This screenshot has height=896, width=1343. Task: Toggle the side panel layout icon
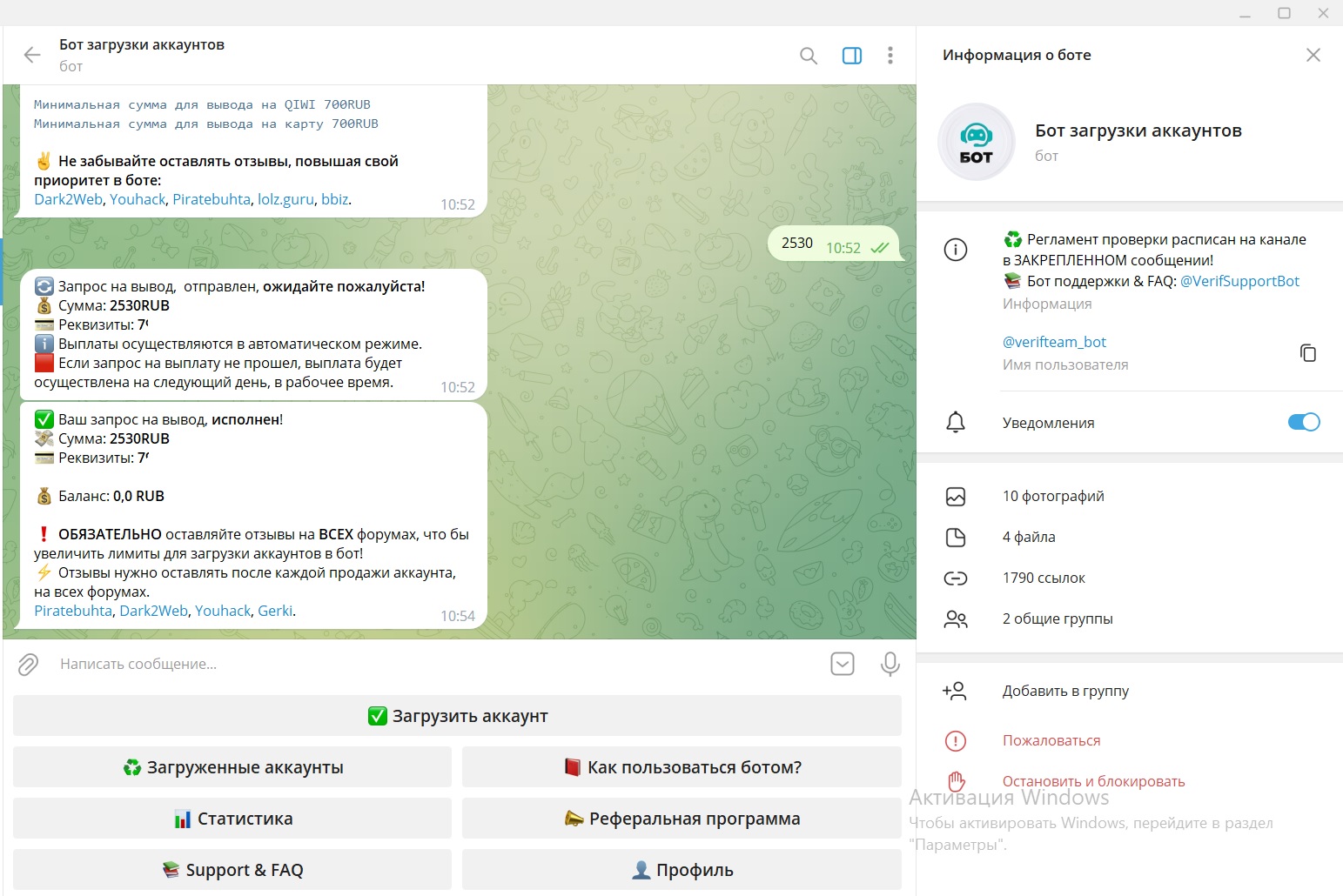tap(851, 56)
